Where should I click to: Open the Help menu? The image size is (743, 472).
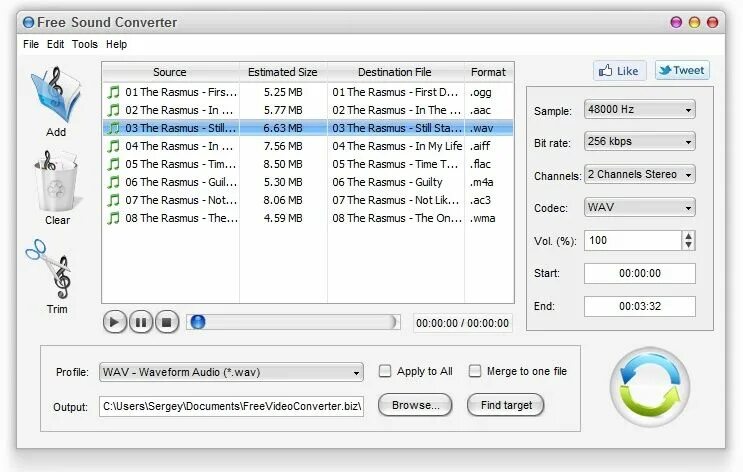coord(117,44)
